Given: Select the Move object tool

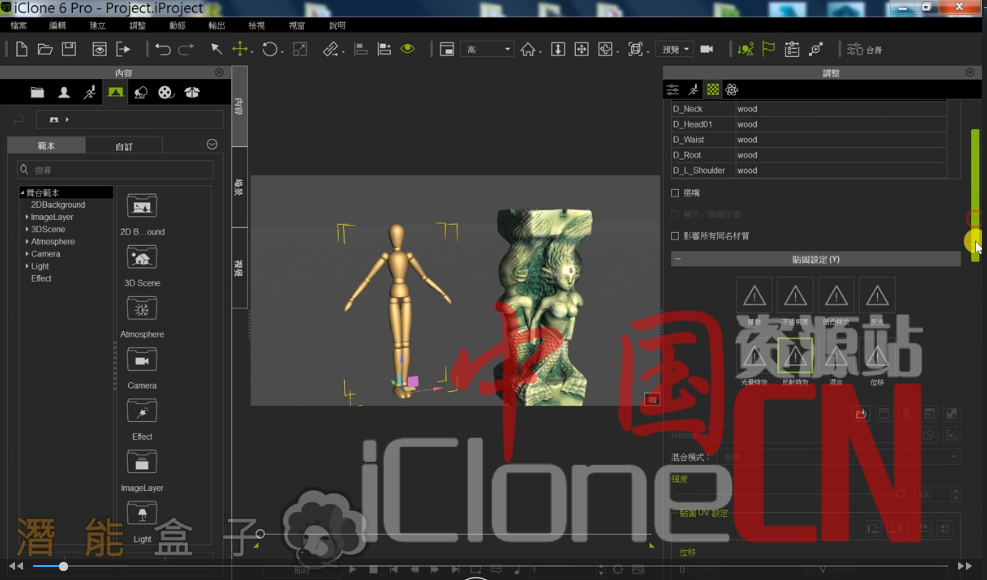Looking at the screenshot, I should tap(240, 49).
